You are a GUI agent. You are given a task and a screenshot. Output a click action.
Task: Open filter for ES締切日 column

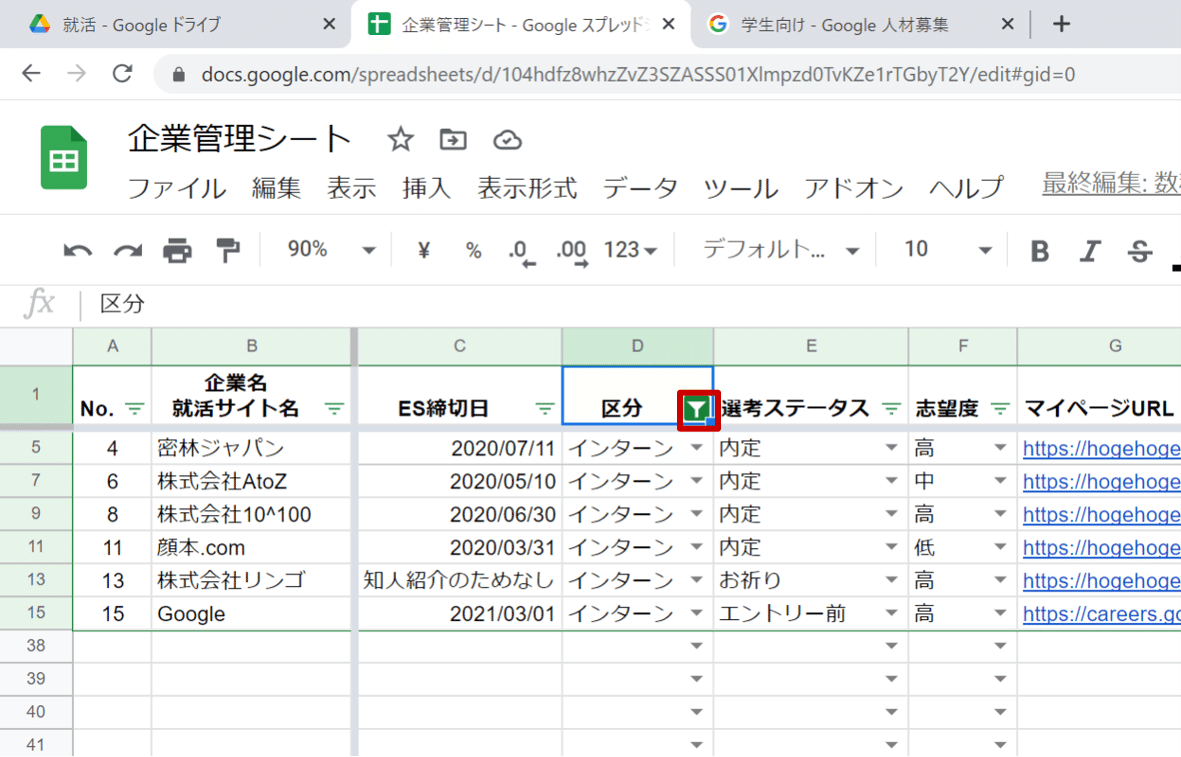(545, 409)
